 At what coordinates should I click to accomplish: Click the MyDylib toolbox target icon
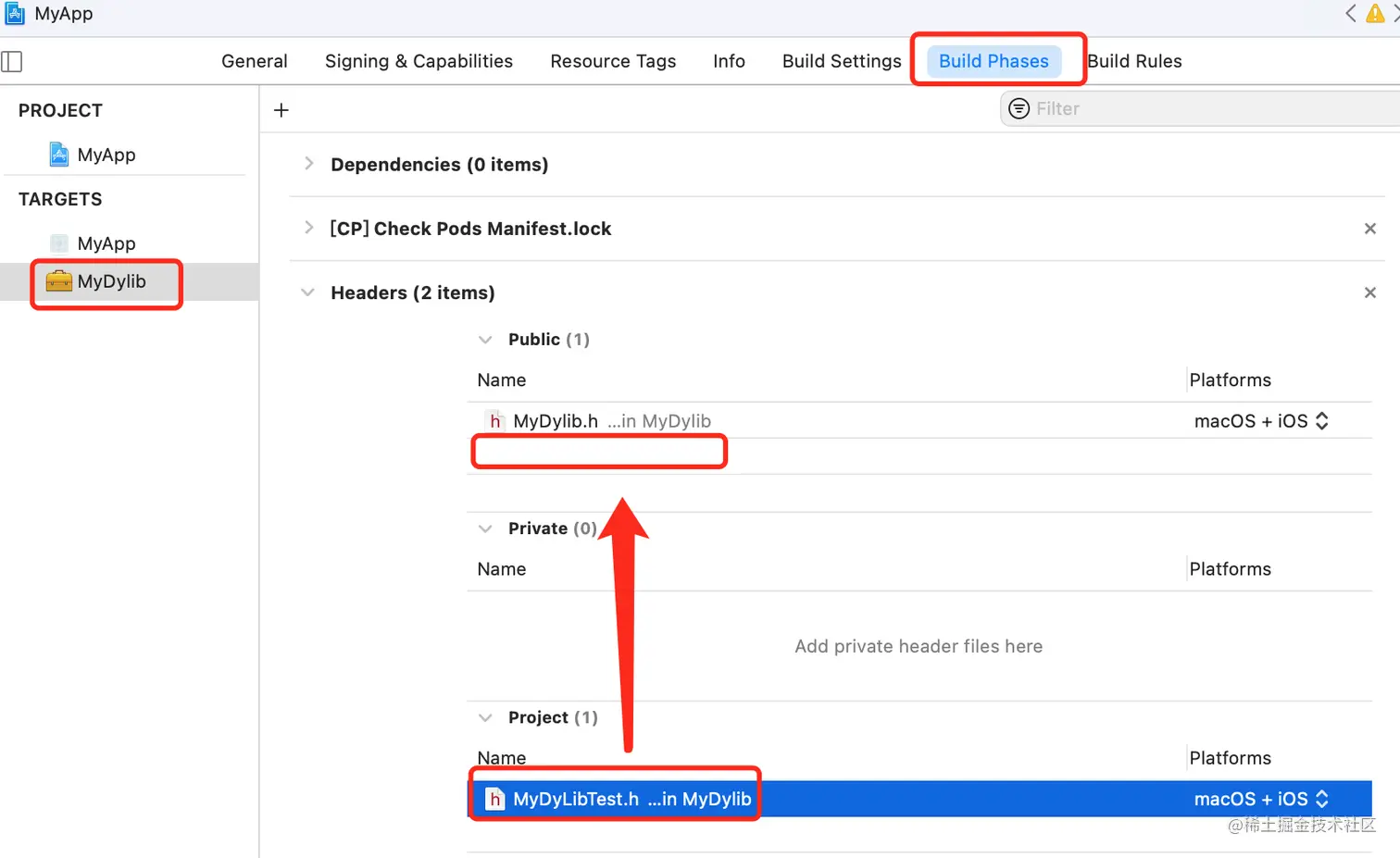pos(59,281)
